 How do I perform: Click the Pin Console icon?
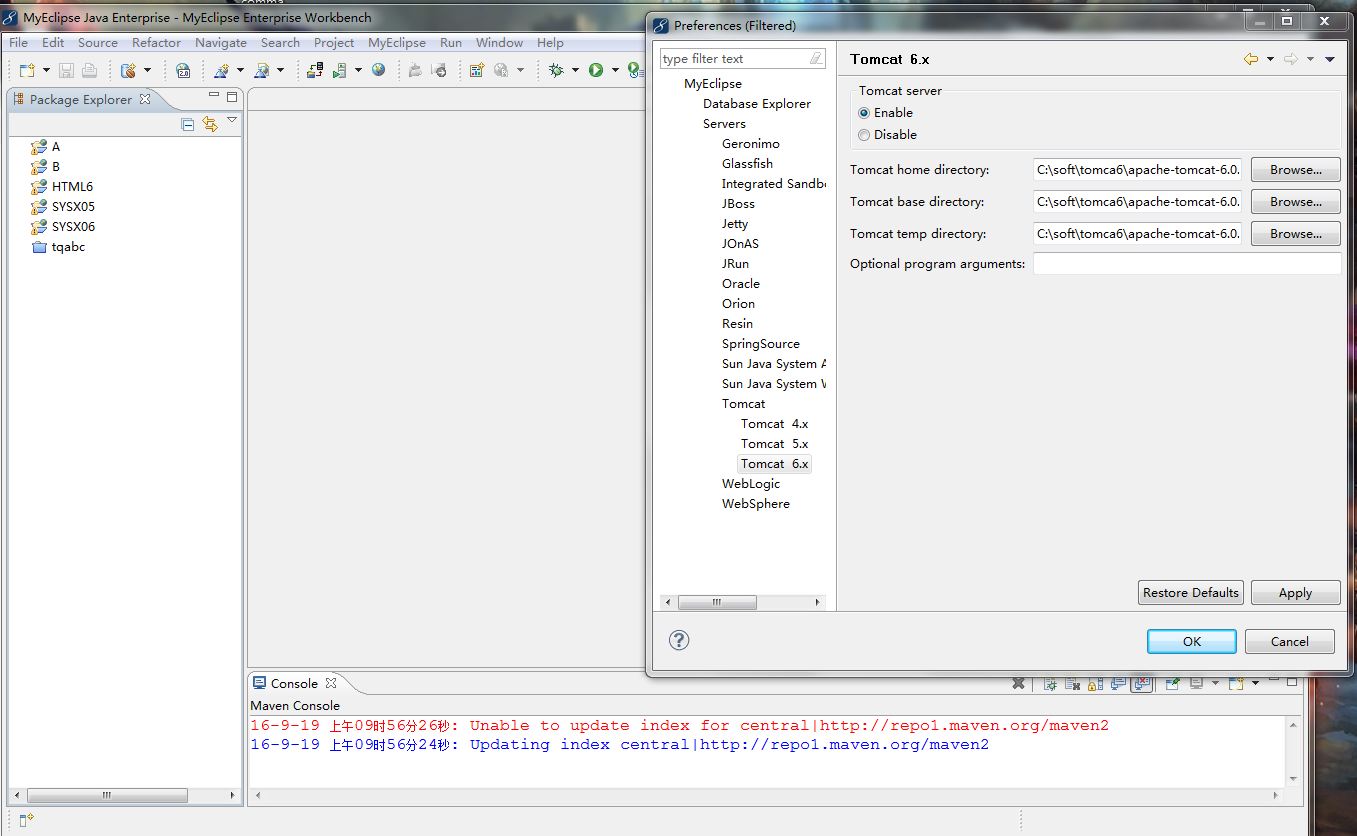[x=1172, y=683]
